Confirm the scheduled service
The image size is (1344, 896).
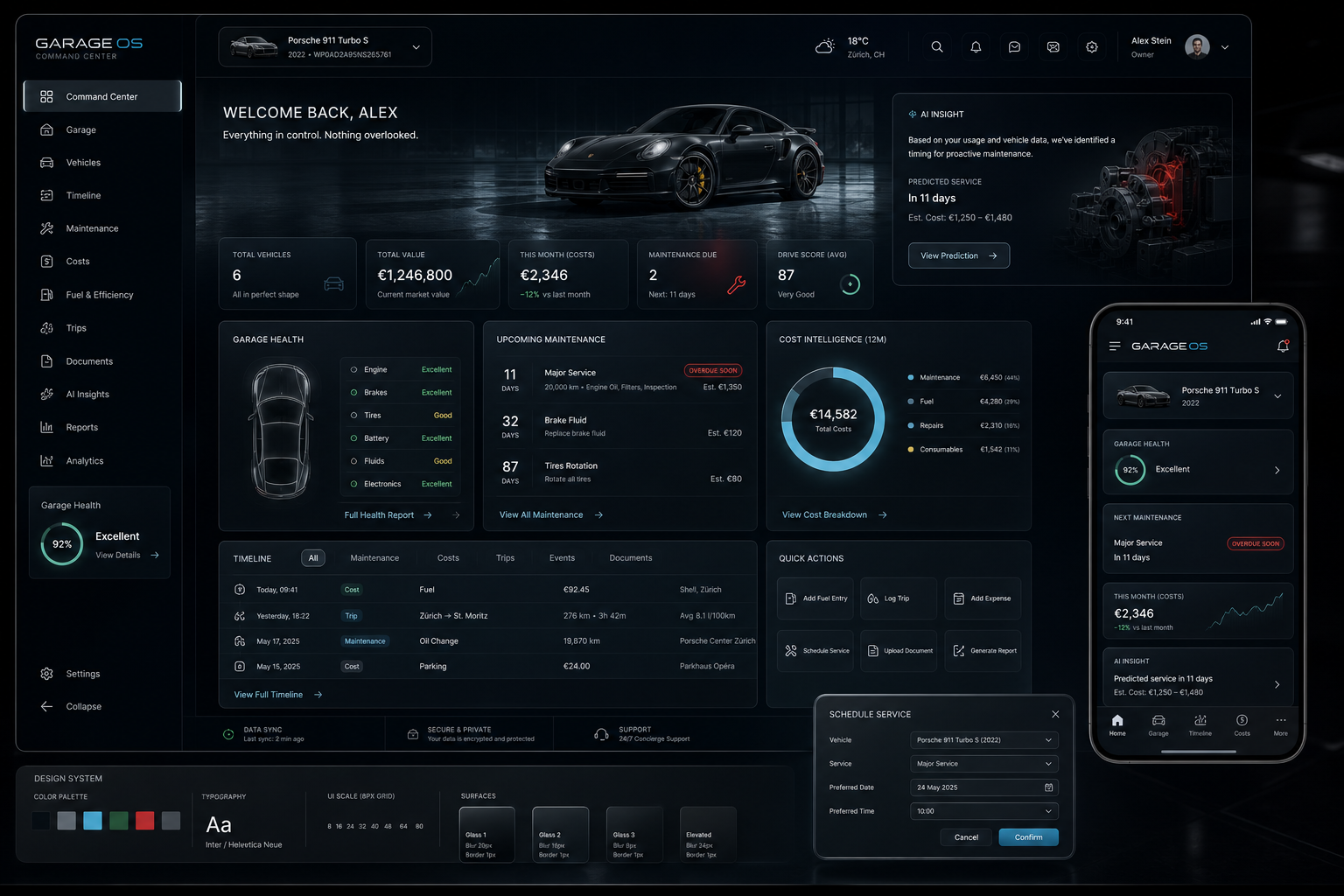click(x=1029, y=837)
